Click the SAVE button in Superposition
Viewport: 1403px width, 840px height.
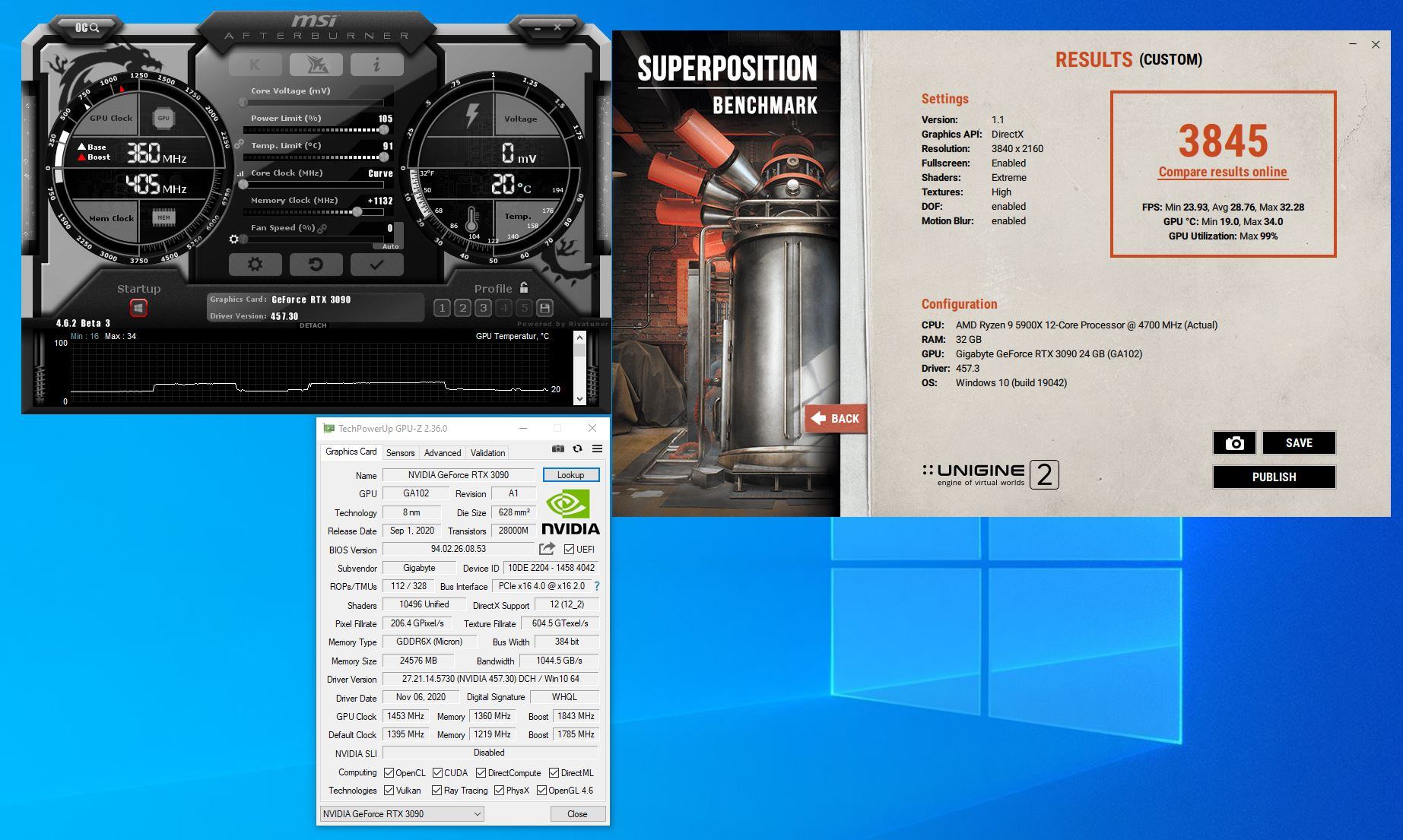[x=1299, y=443]
